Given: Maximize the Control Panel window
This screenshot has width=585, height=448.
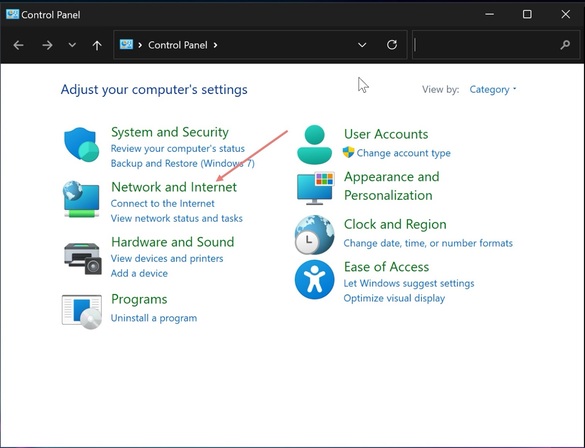Looking at the screenshot, I should [x=527, y=14].
